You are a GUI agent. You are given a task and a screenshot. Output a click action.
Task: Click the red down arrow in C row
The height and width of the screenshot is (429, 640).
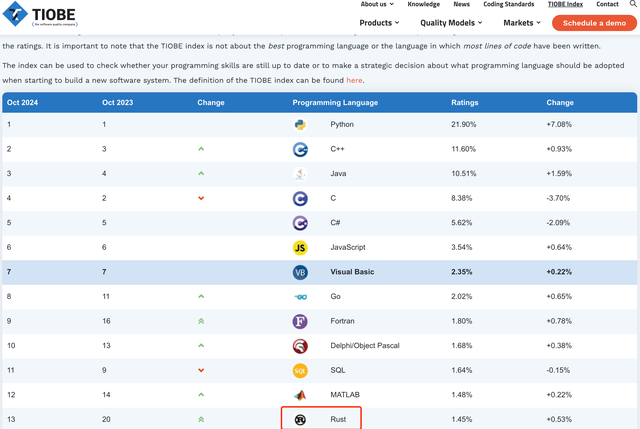(201, 198)
